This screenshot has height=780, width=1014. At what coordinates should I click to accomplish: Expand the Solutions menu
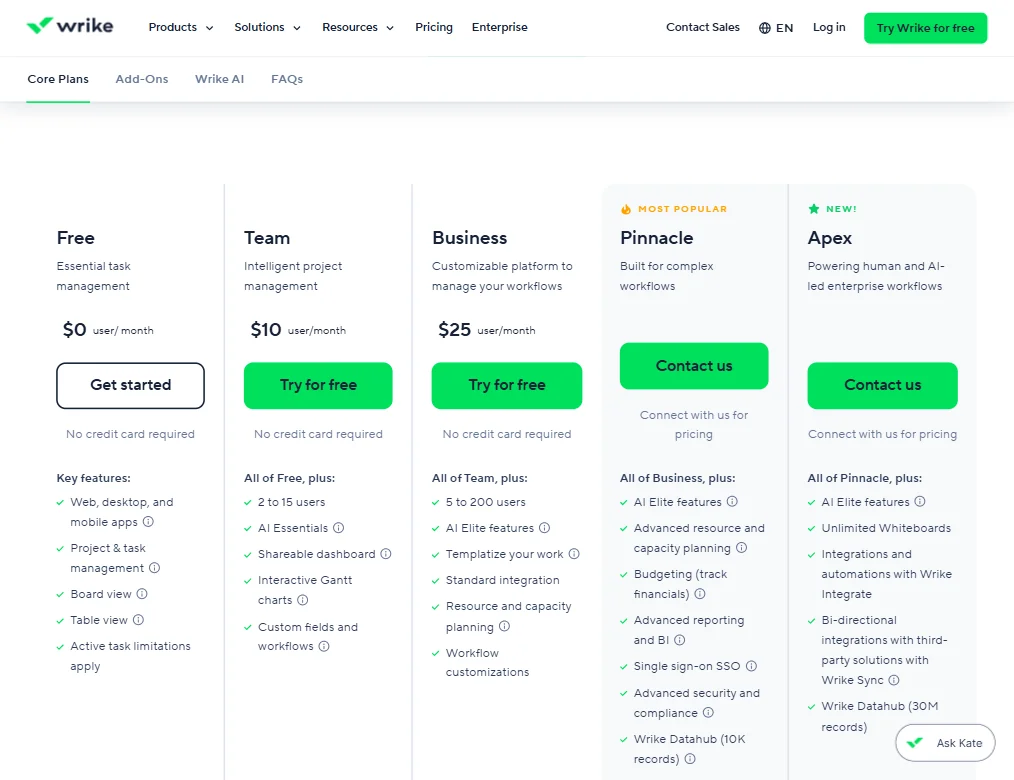click(x=267, y=27)
